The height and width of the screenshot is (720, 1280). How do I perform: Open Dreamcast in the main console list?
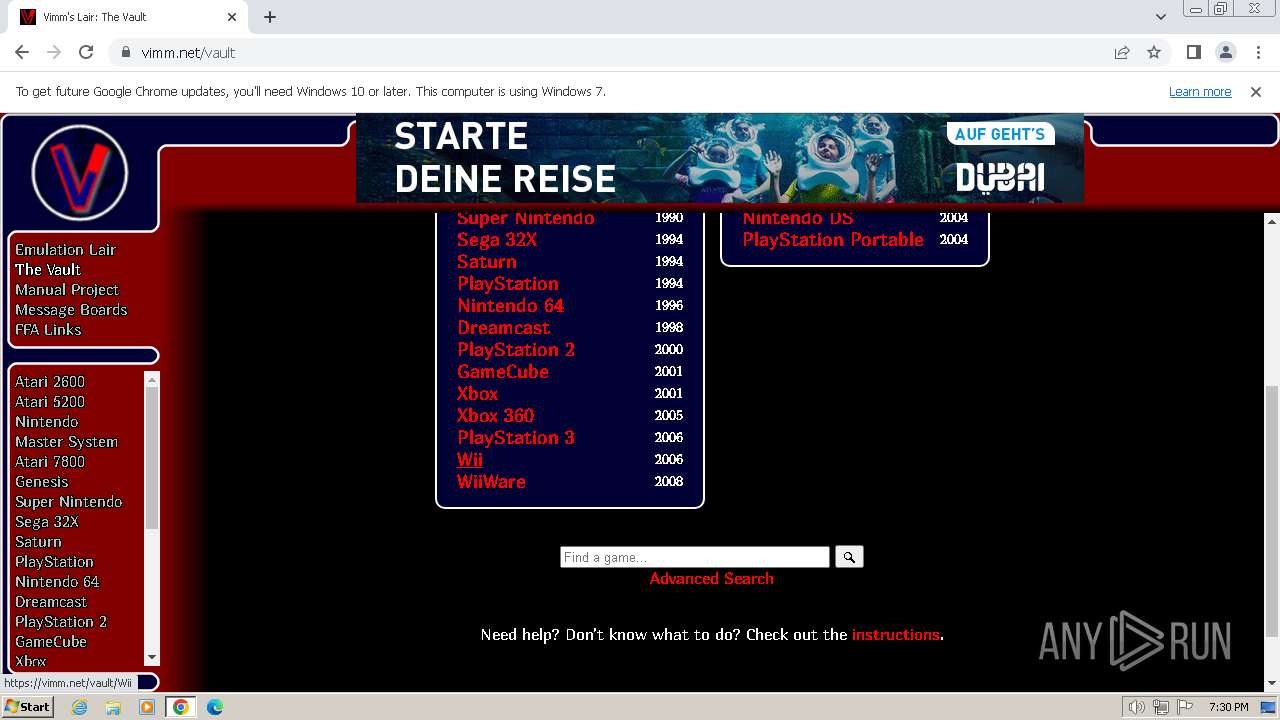point(503,327)
